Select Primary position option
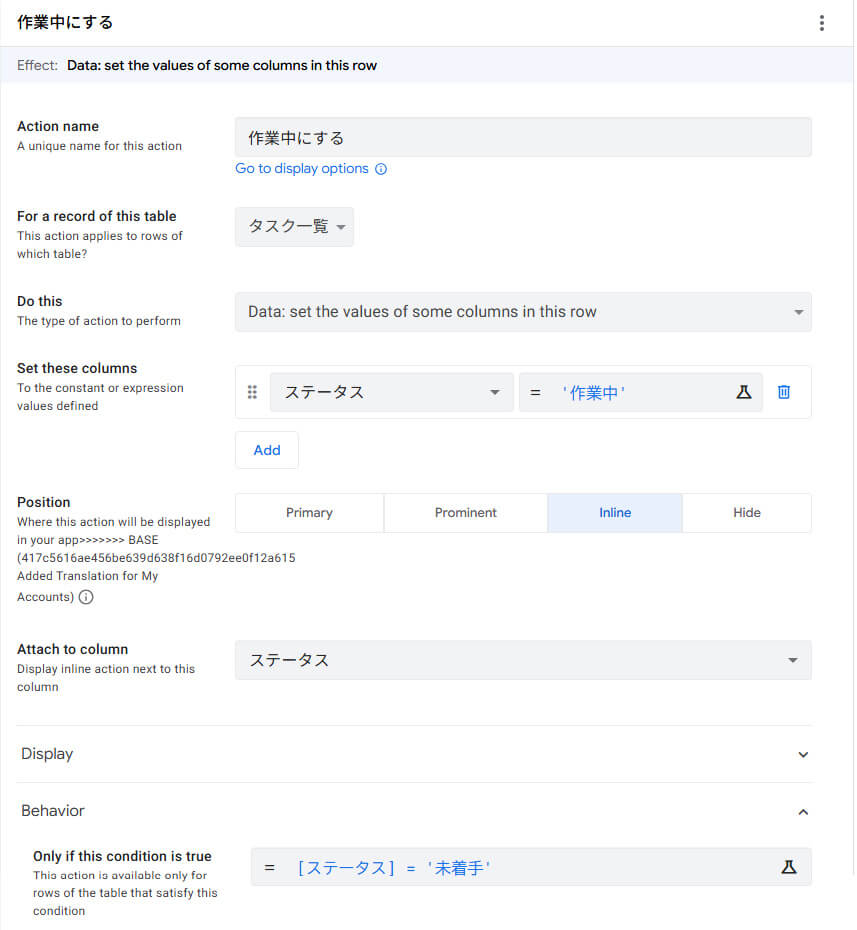Viewport: 857px width, 930px height. 309,513
